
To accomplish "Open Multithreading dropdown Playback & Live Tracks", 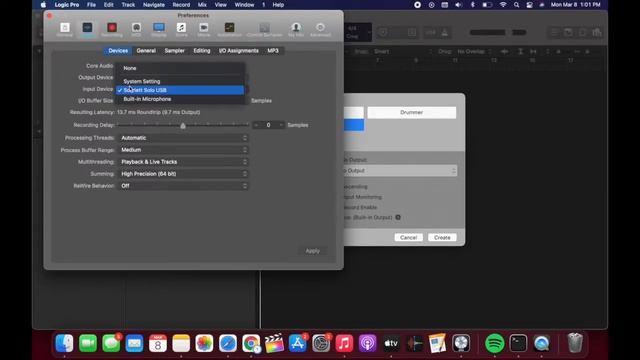I will (x=183, y=162).
